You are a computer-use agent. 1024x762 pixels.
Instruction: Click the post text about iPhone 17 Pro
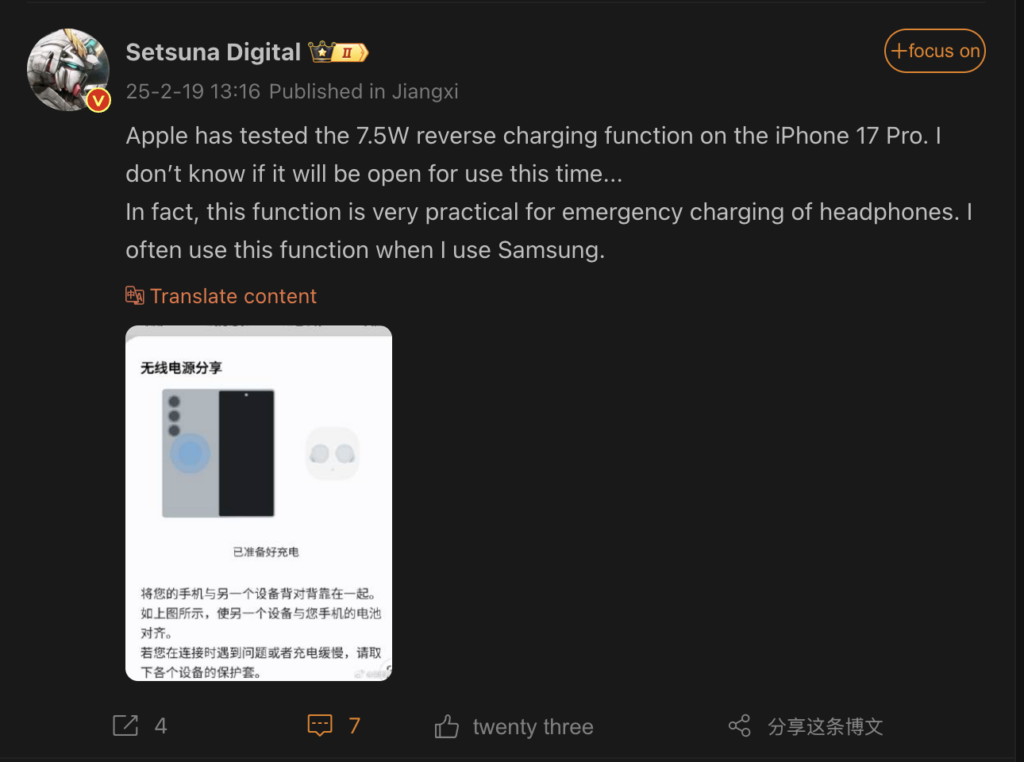pyautogui.click(x=549, y=193)
